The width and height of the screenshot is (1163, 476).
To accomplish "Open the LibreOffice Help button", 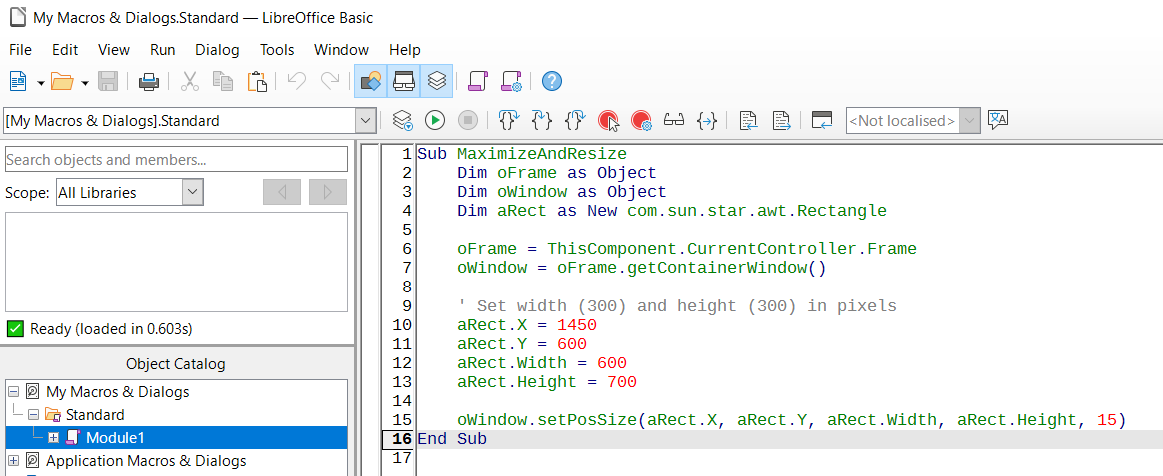I will [552, 81].
